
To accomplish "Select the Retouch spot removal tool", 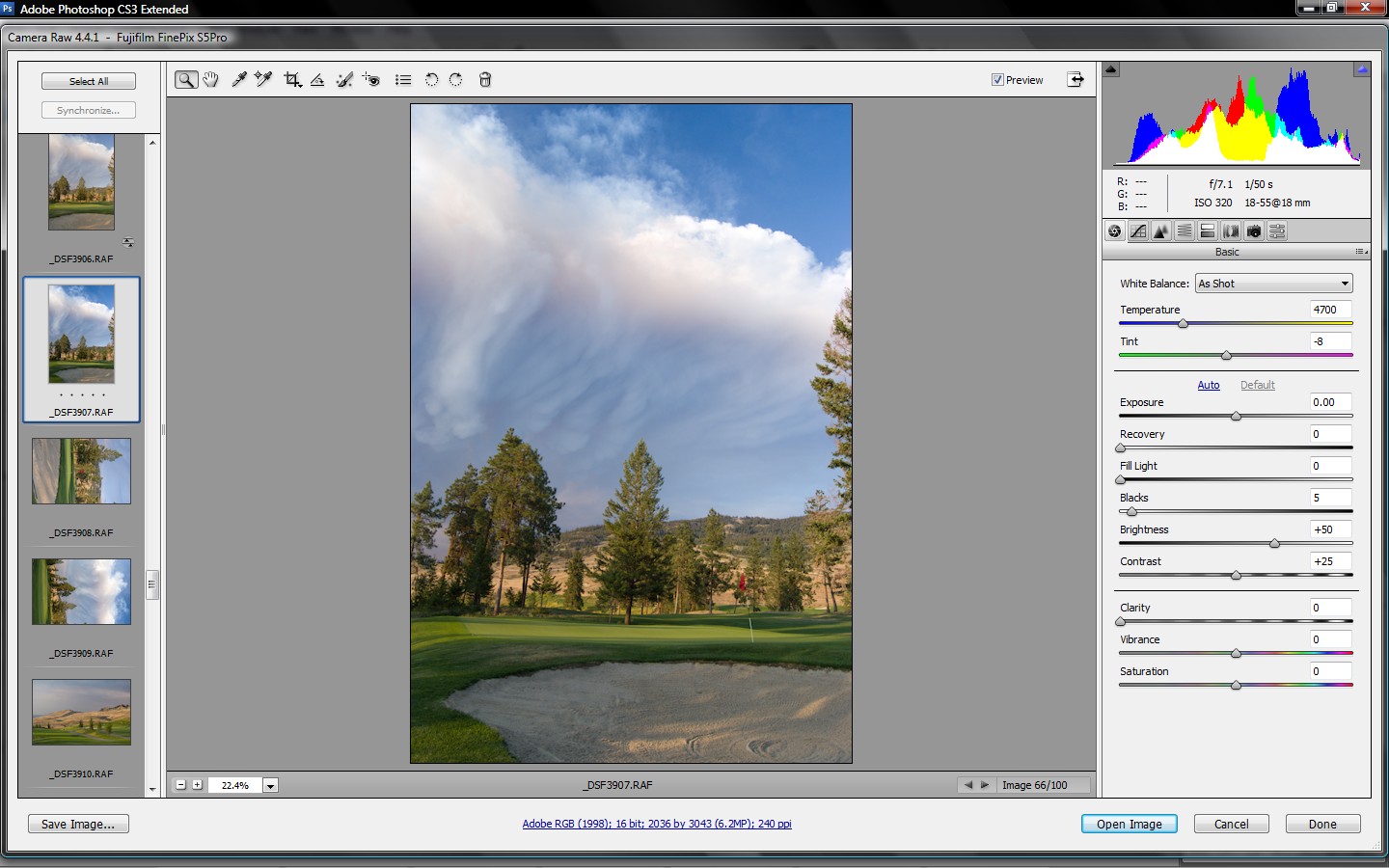I will click(x=344, y=80).
